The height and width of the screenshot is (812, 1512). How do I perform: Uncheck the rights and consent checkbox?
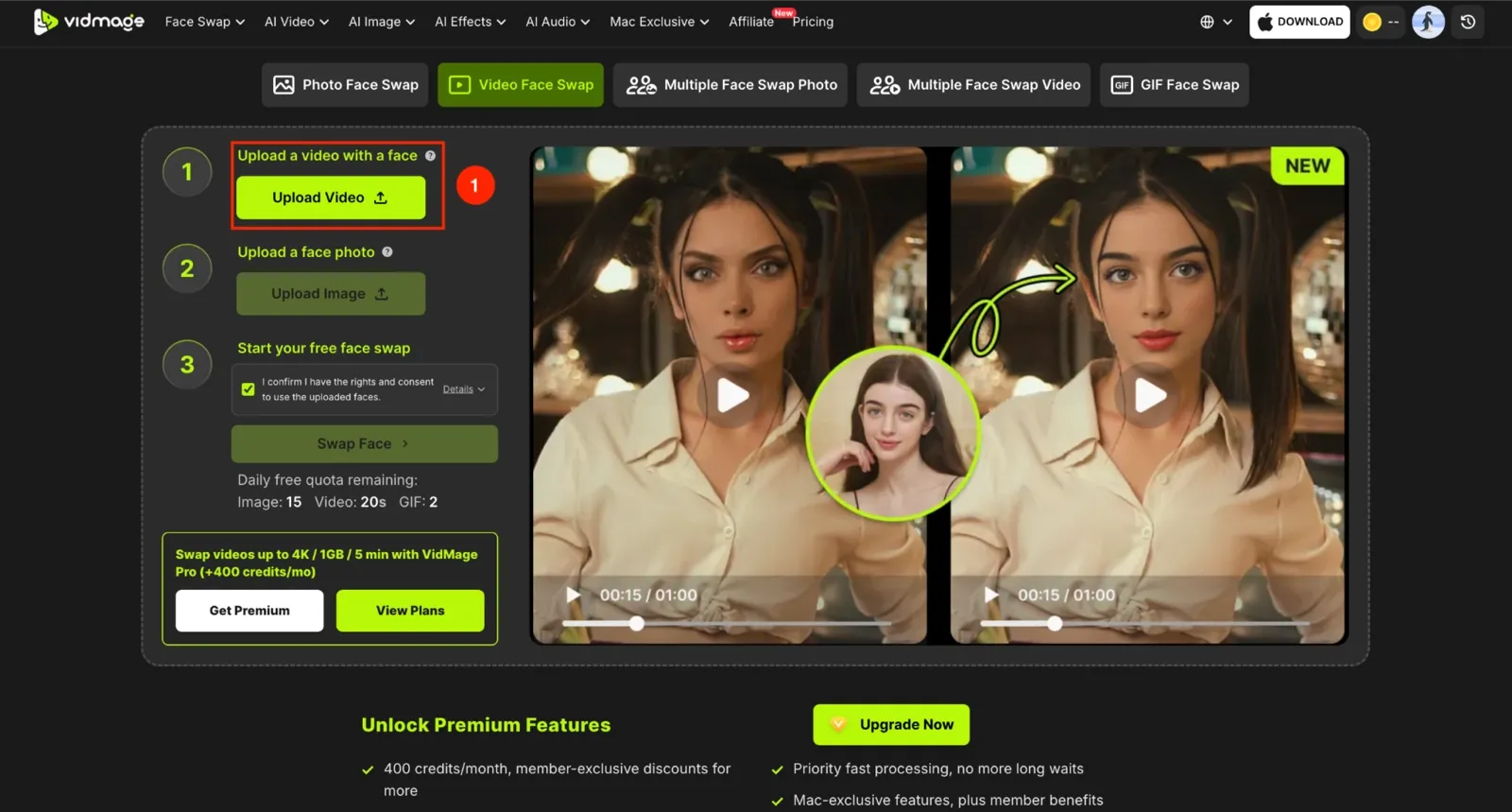(248, 389)
